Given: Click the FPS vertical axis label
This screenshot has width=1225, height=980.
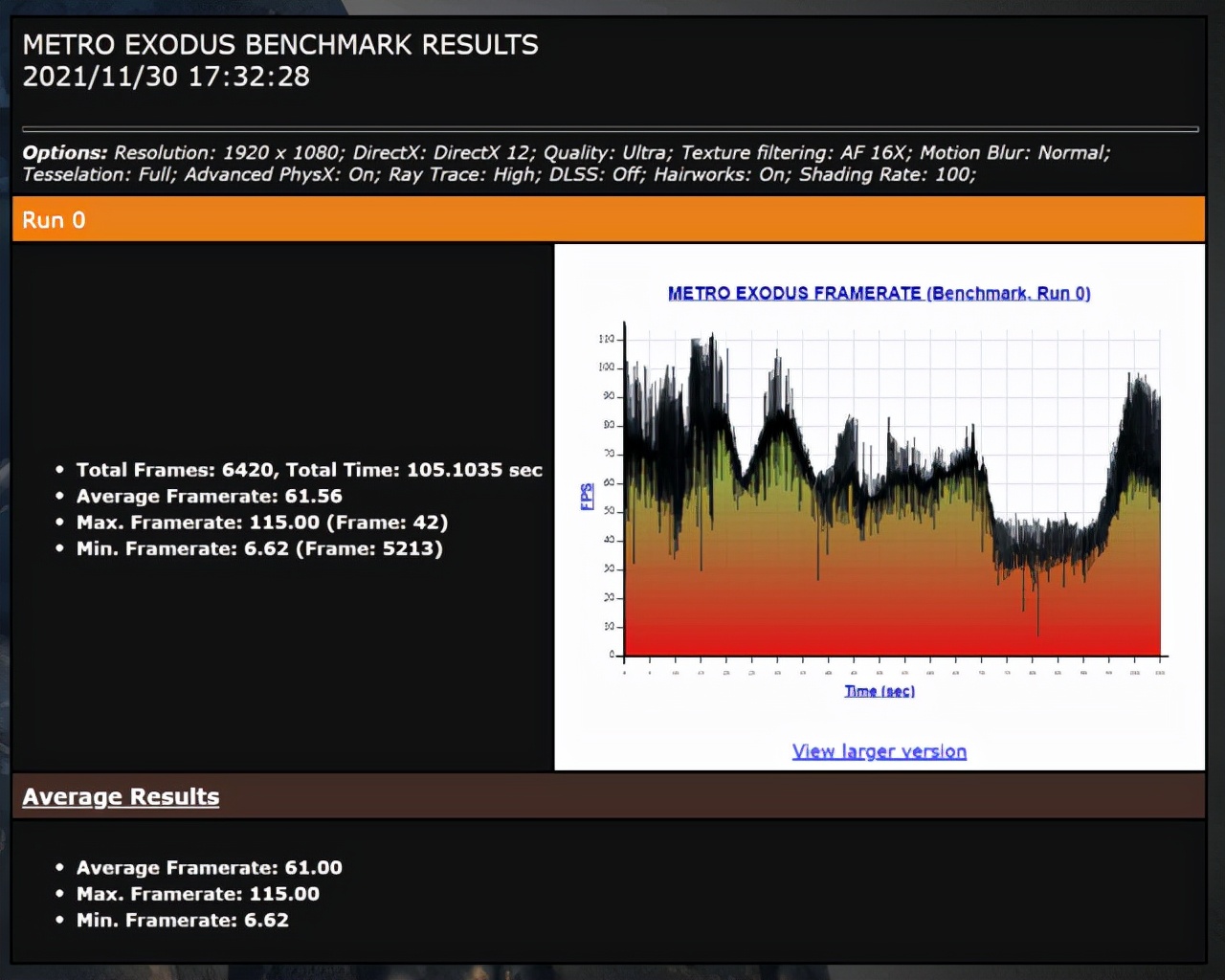Looking at the screenshot, I should pyautogui.click(x=587, y=496).
